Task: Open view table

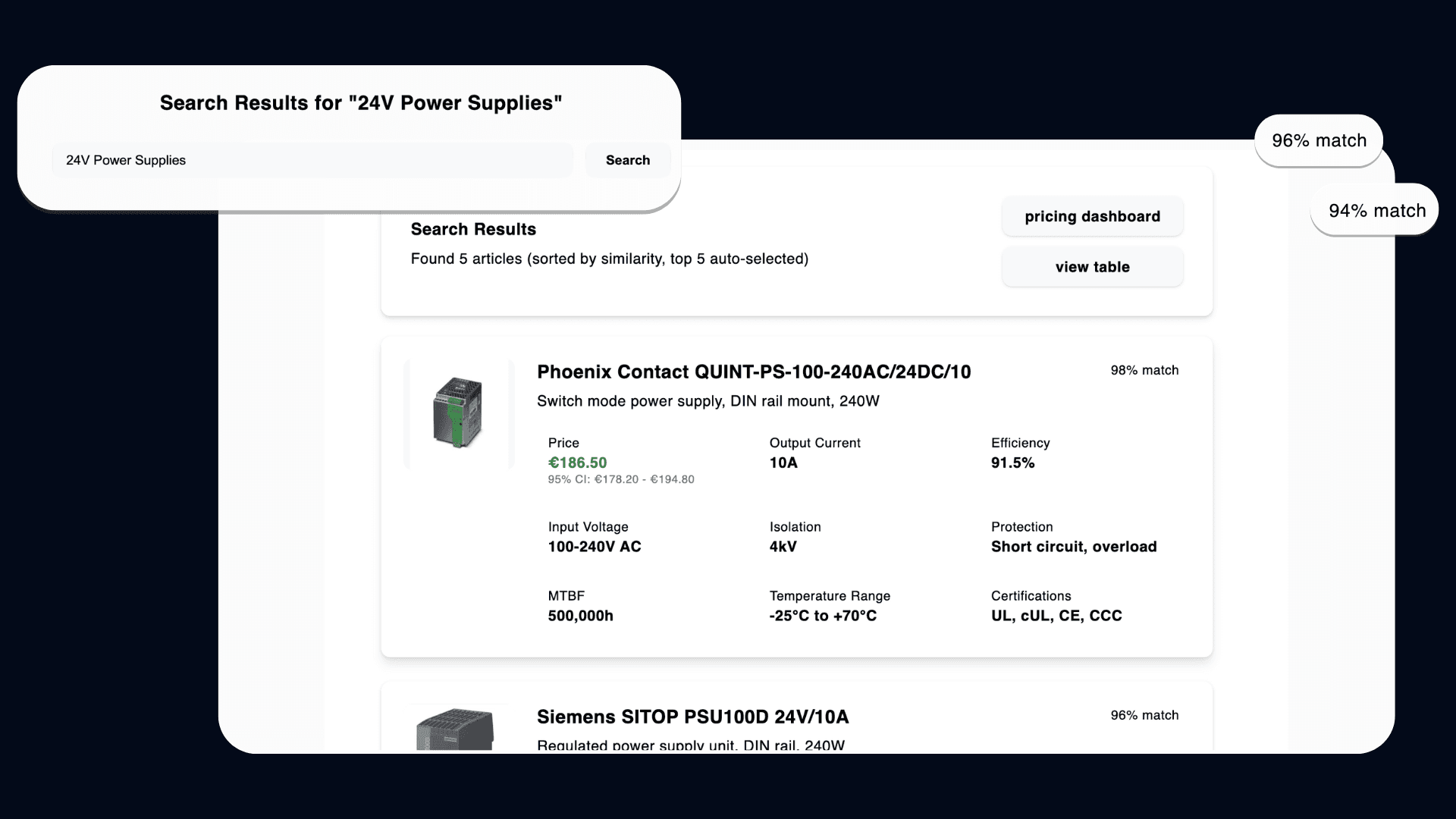Action: coord(1092,267)
